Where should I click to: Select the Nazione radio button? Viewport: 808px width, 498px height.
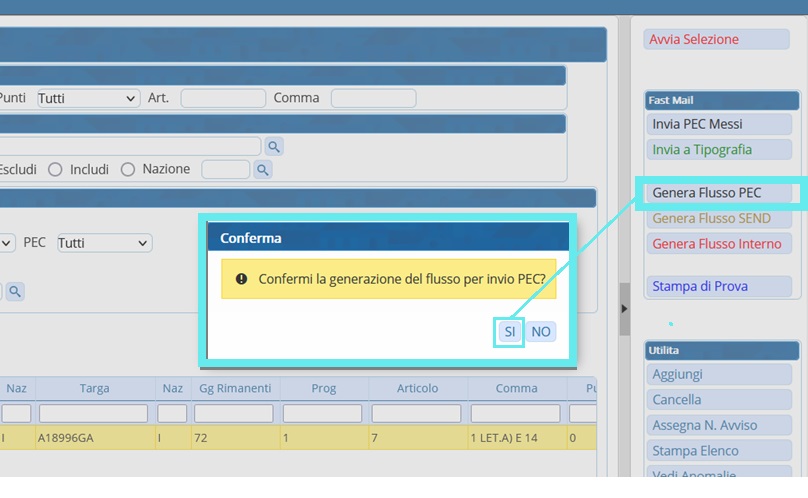coord(128,170)
